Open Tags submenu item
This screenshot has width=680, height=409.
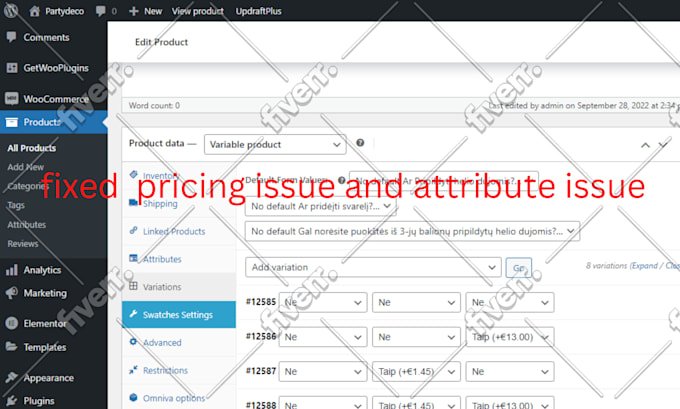[16, 205]
